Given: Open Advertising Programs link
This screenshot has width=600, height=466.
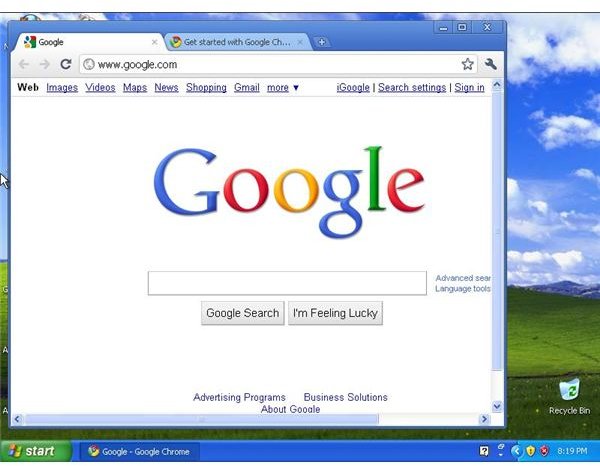Looking at the screenshot, I should click(x=240, y=397).
